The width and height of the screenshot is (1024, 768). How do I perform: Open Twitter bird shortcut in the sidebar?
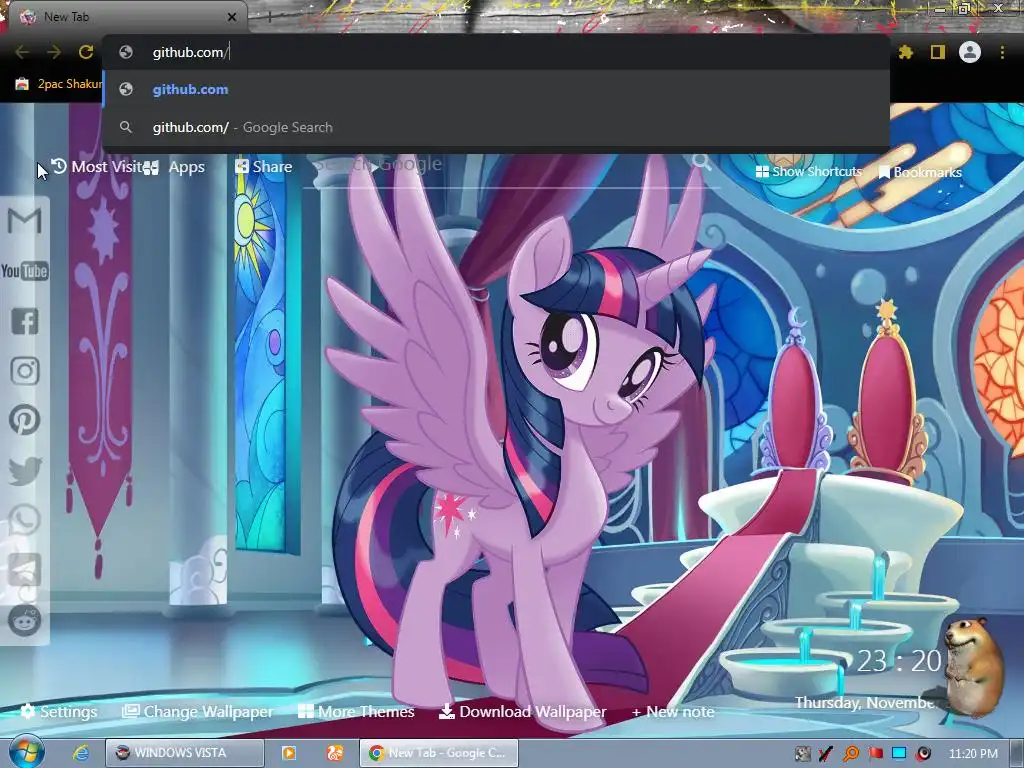point(25,470)
